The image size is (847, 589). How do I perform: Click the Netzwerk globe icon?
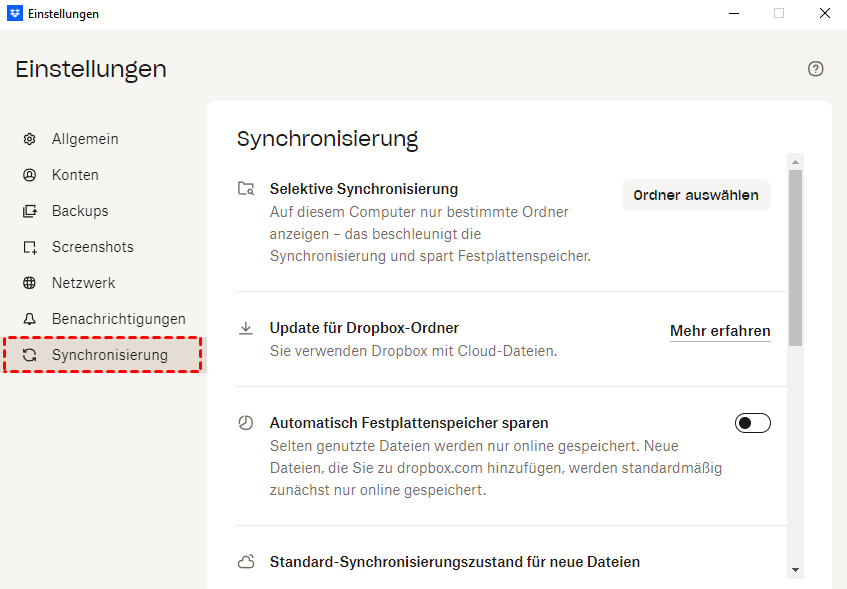click(x=30, y=283)
